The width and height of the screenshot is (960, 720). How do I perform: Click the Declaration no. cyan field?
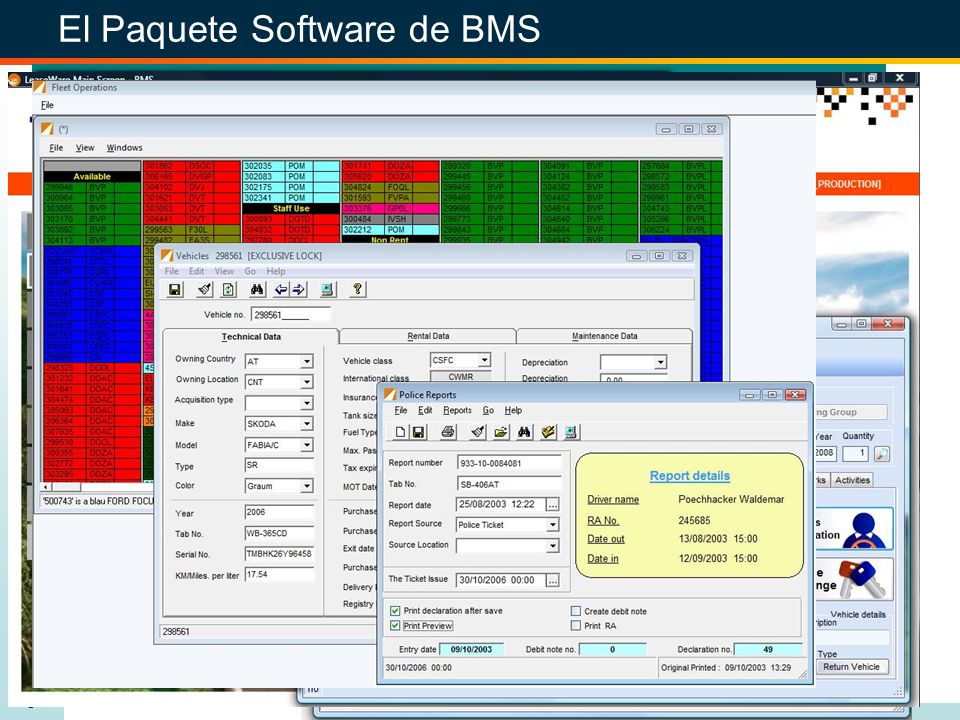[768, 649]
